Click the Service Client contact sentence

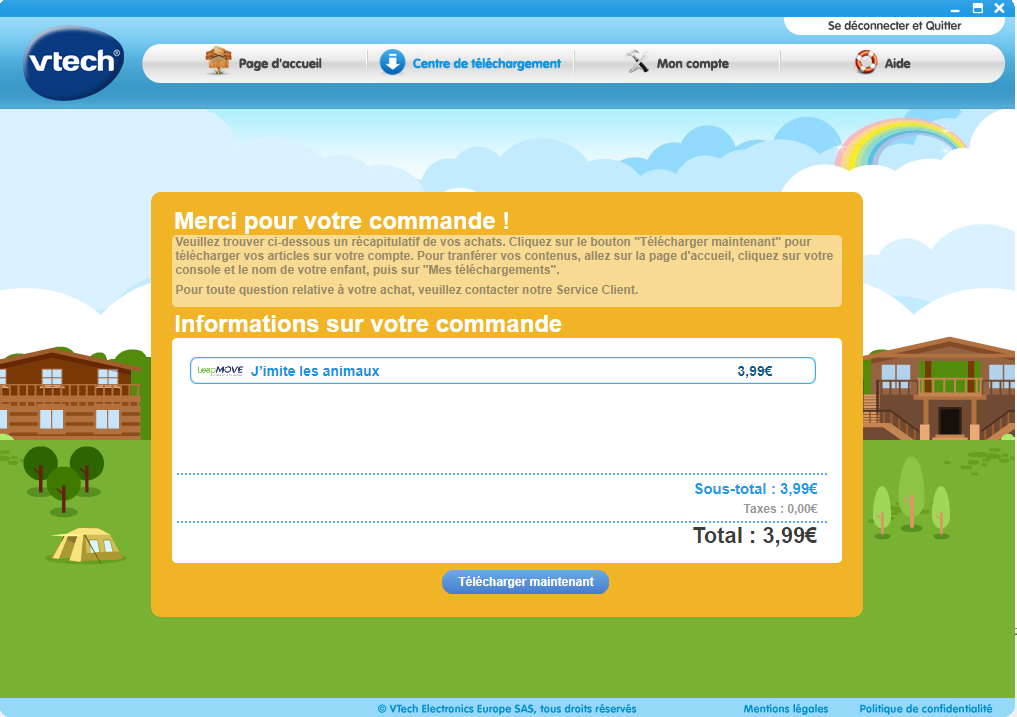[407, 290]
